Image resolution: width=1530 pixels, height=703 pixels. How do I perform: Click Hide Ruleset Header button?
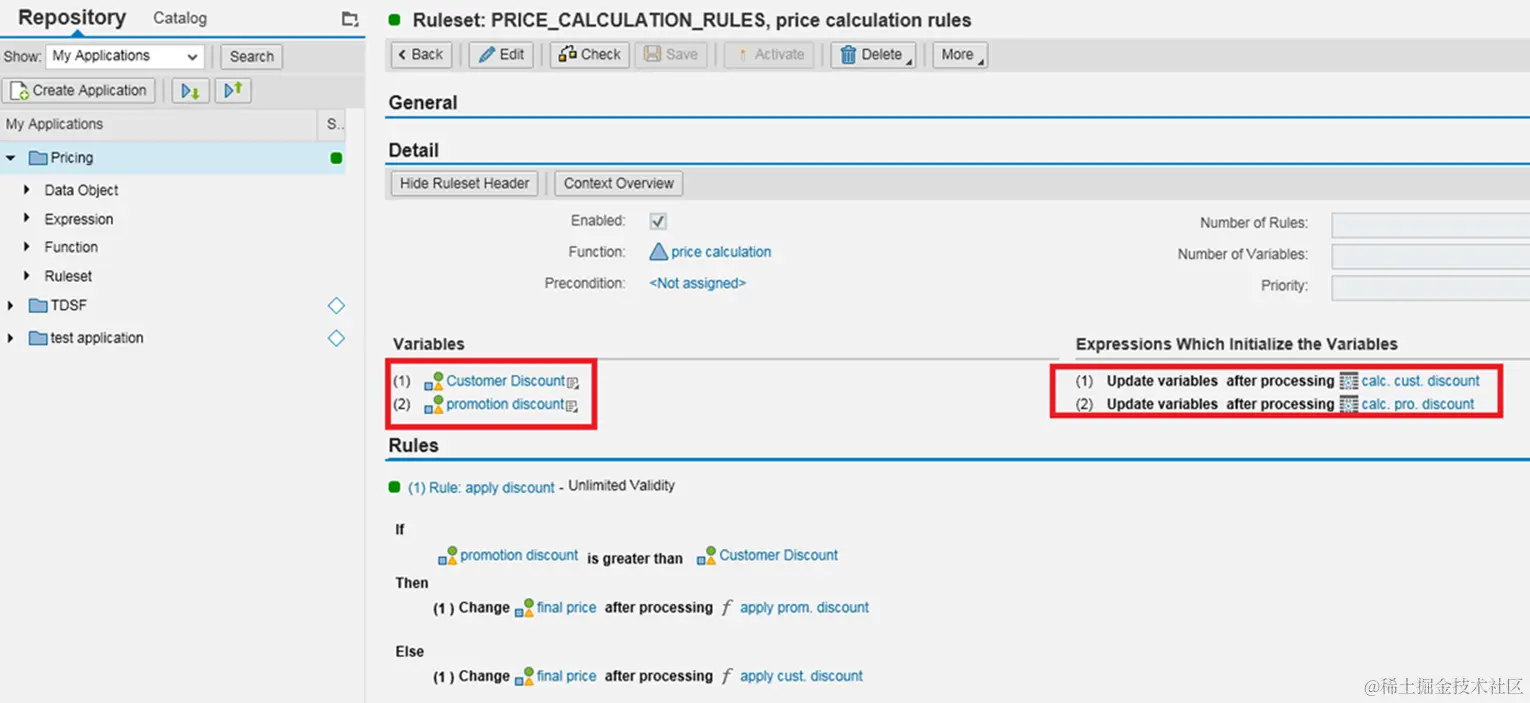click(x=465, y=184)
